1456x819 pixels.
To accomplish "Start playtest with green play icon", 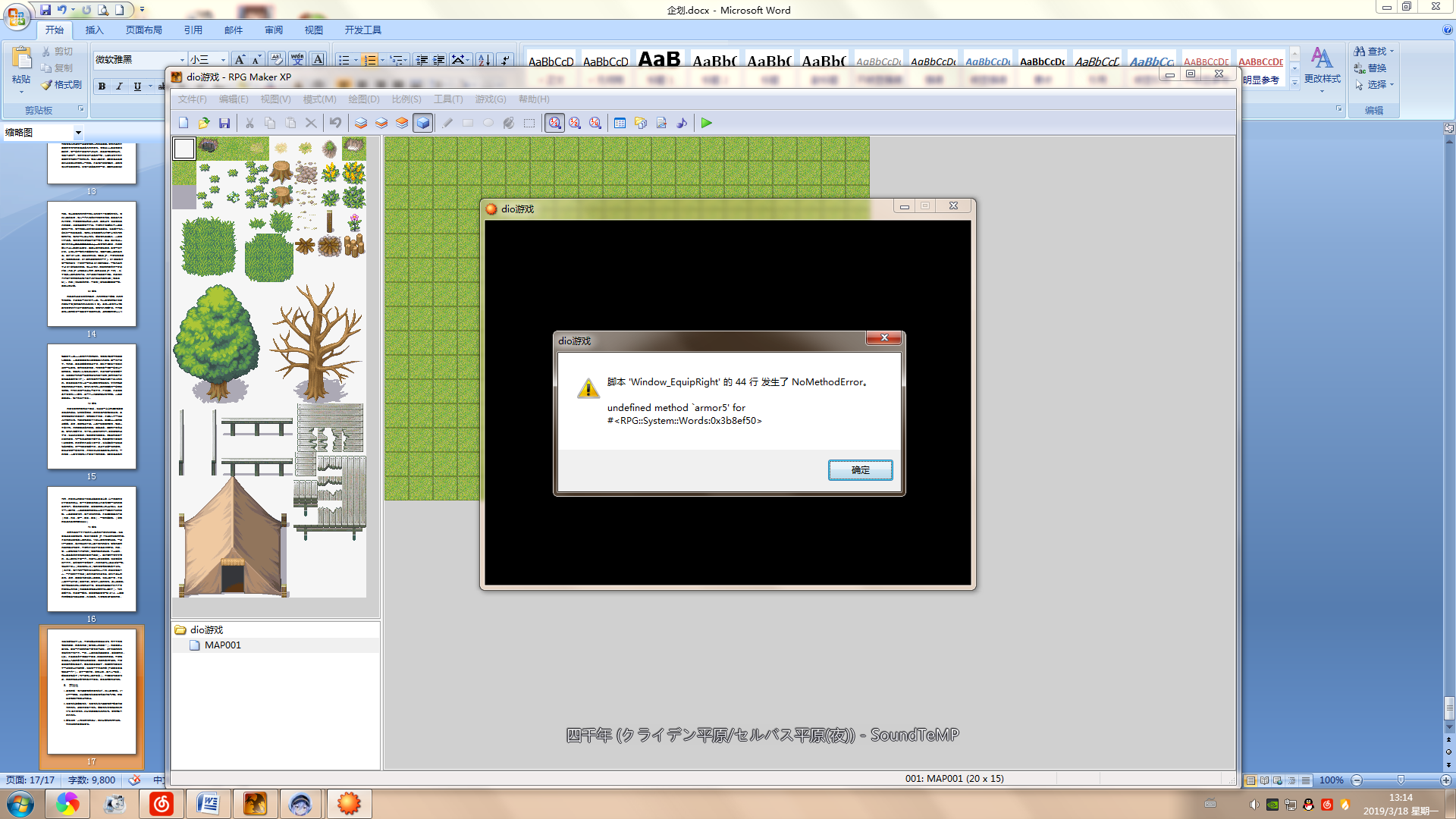I will coord(707,123).
